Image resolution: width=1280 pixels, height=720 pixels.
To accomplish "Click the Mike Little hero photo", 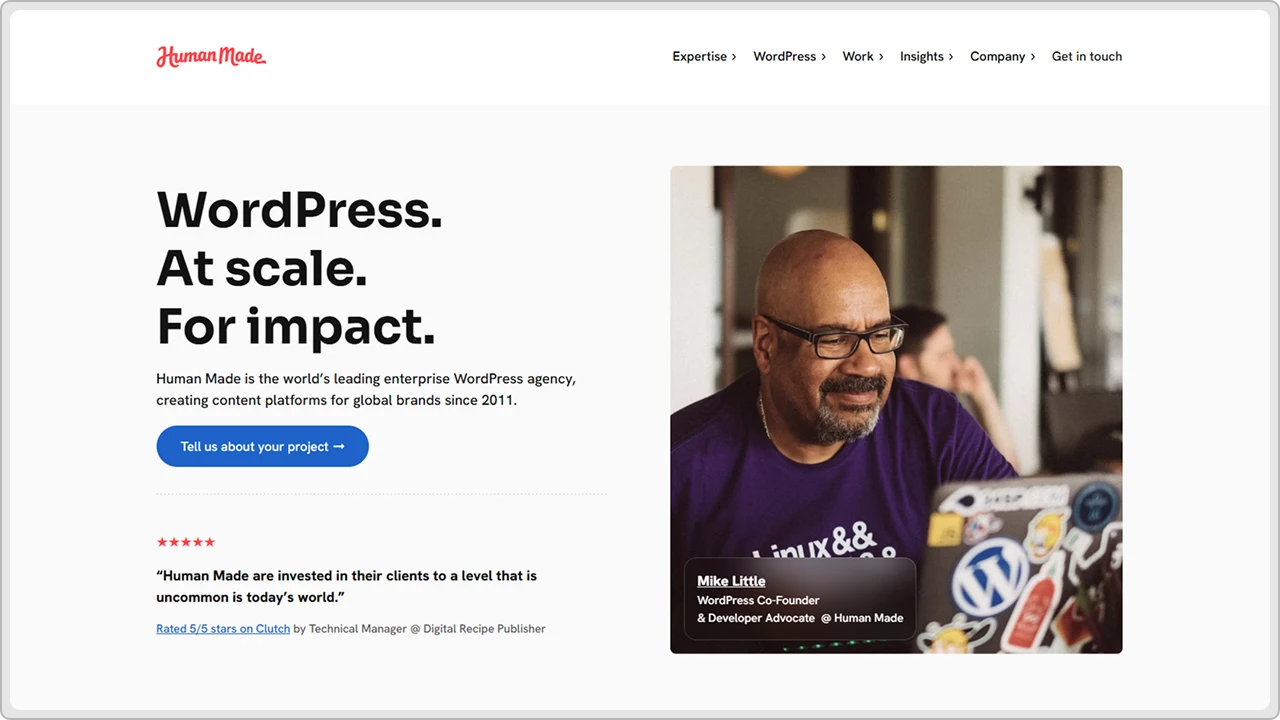I will click(x=896, y=409).
